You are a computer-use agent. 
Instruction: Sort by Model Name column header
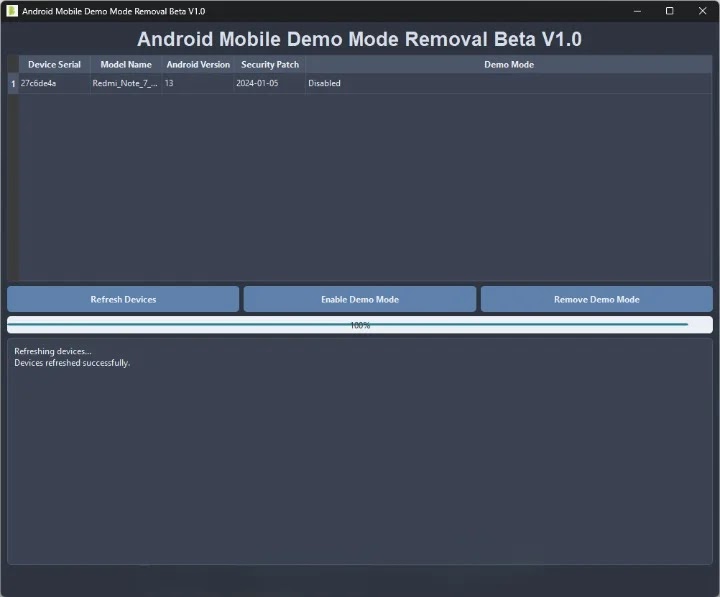[x=126, y=65]
